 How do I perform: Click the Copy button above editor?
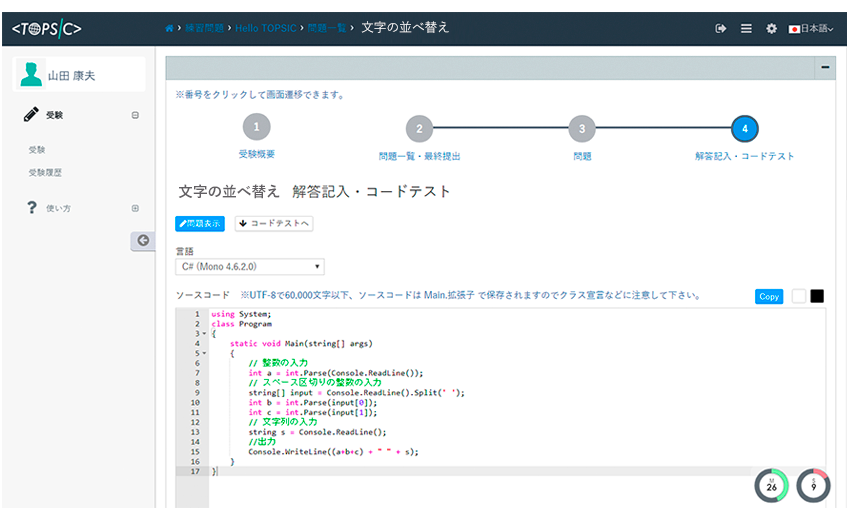click(x=769, y=296)
